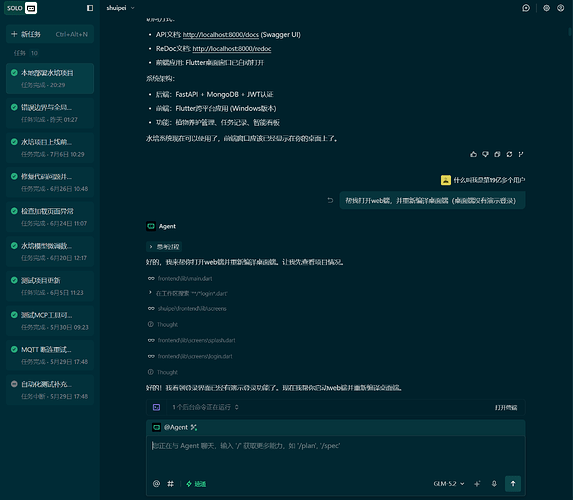Open the task dated 6月24日 11:07
The image size is (573, 500).
(50, 217)
